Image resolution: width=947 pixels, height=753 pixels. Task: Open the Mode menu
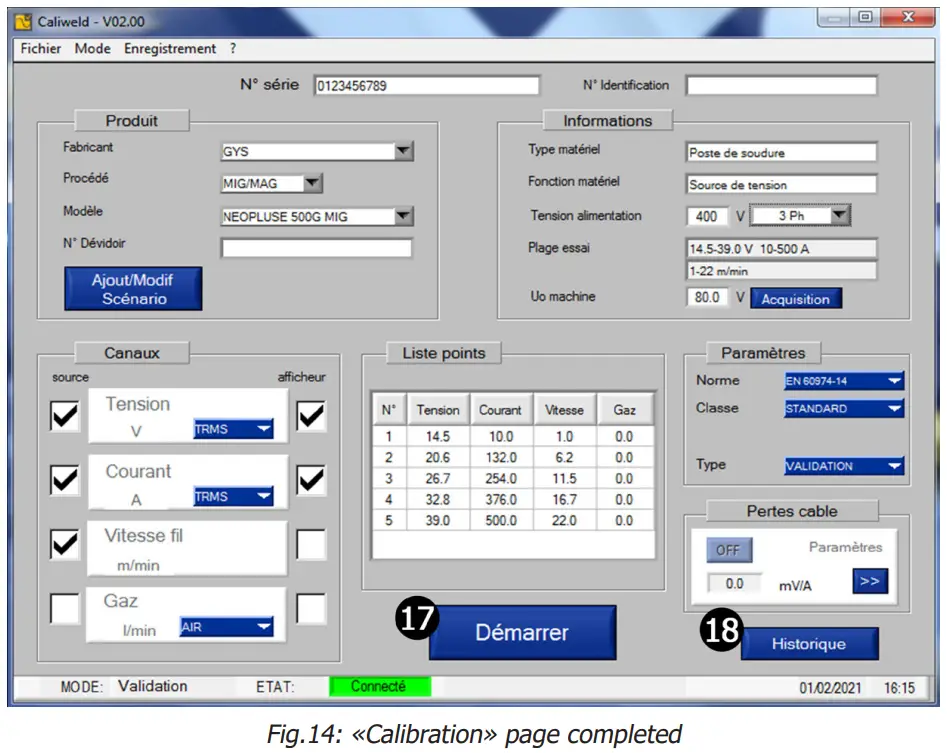[92, 48]
